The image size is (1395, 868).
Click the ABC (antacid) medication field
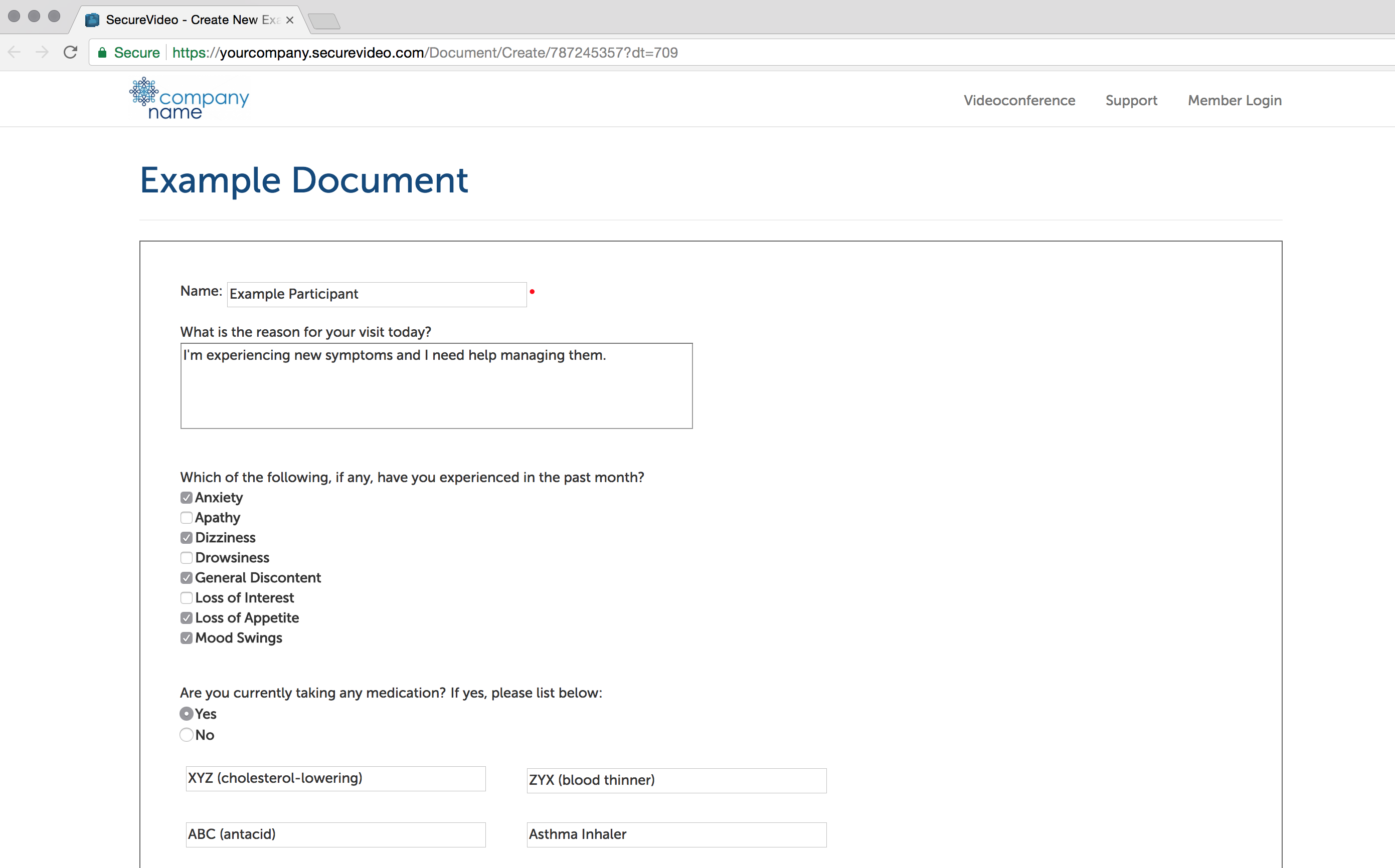335,835
